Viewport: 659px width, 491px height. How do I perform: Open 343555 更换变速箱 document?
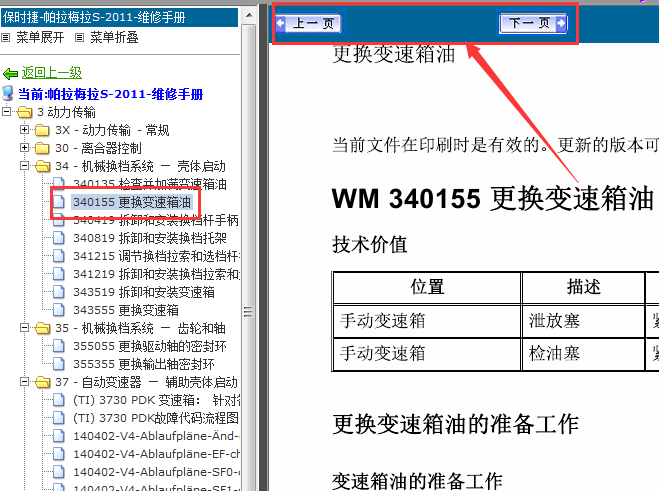click(126, 310)
